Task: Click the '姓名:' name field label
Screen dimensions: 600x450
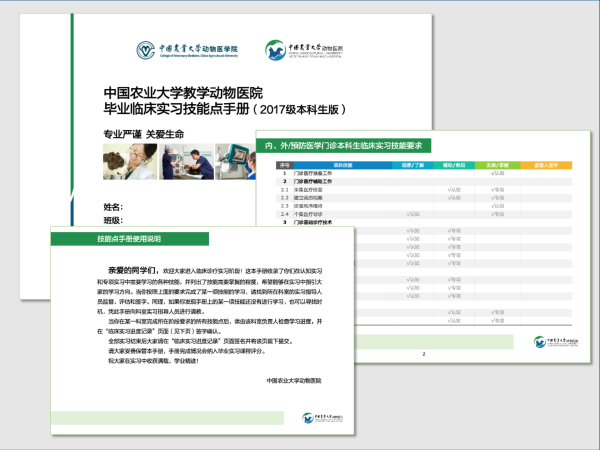Action: pos(113,207)
